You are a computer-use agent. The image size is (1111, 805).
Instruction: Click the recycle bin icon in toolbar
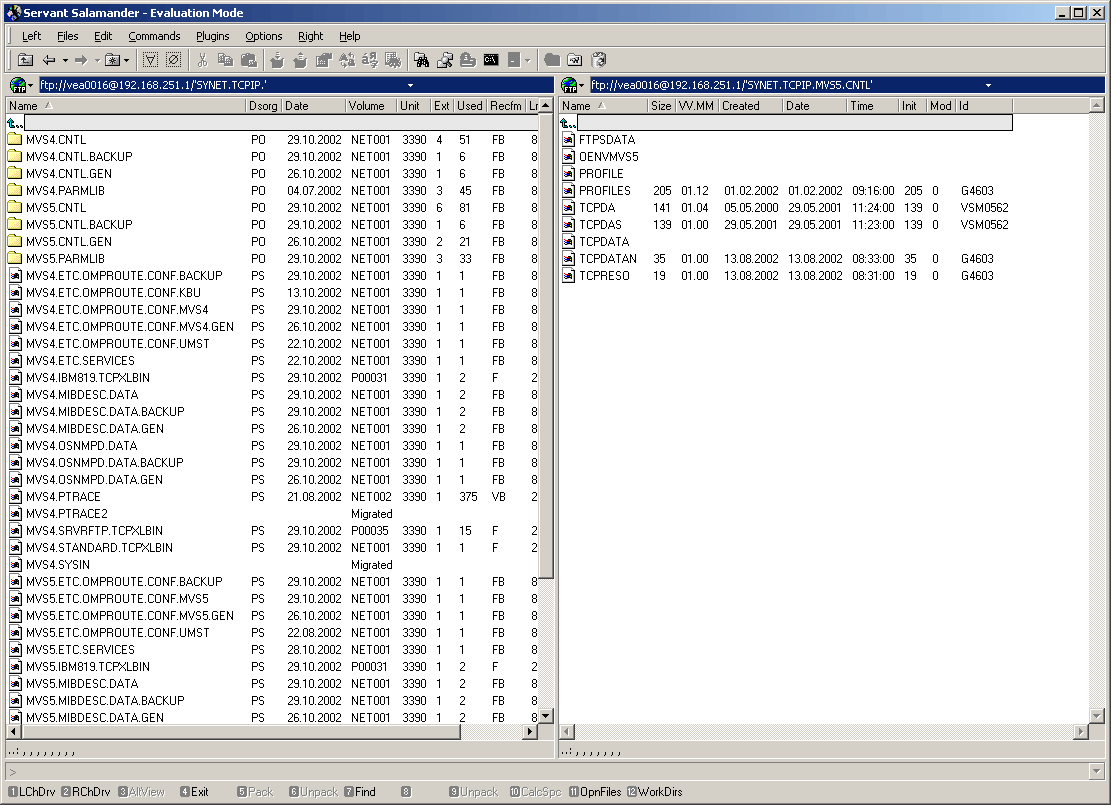(599, 60)
